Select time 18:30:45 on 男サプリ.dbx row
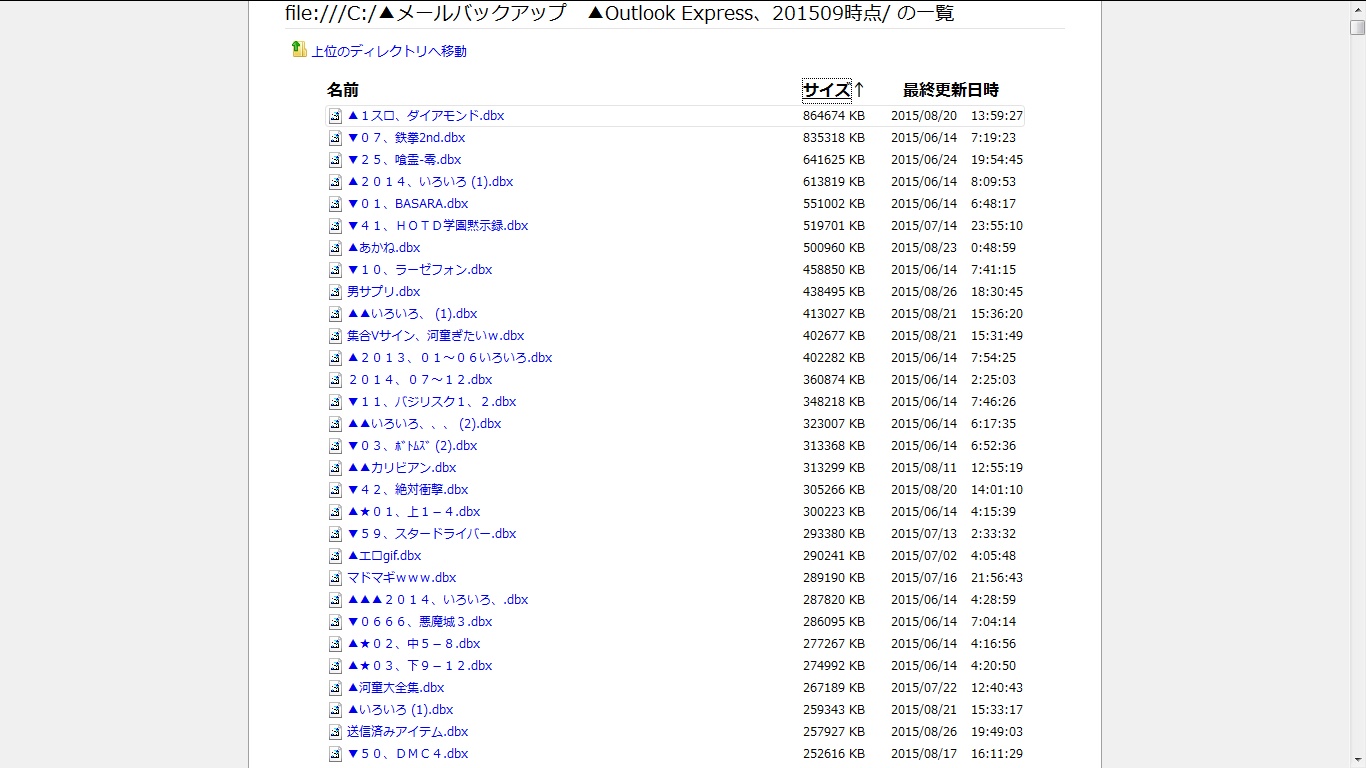Image resolution: width=1366 pixels, height=768 pixels. pyautogui.click(x=997, y=292)
